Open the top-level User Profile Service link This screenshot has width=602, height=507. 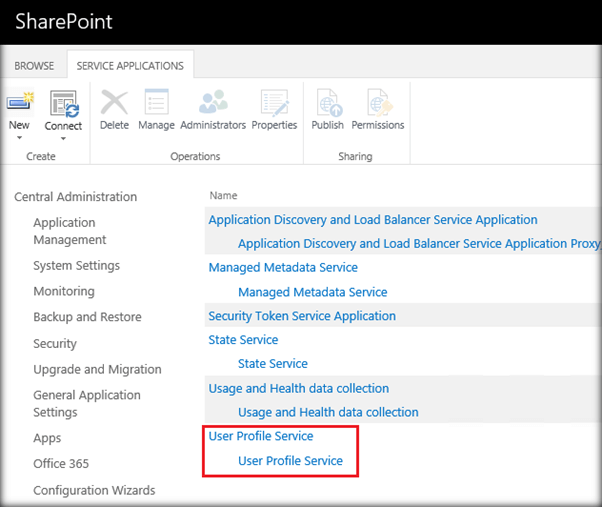click(261, 436)
